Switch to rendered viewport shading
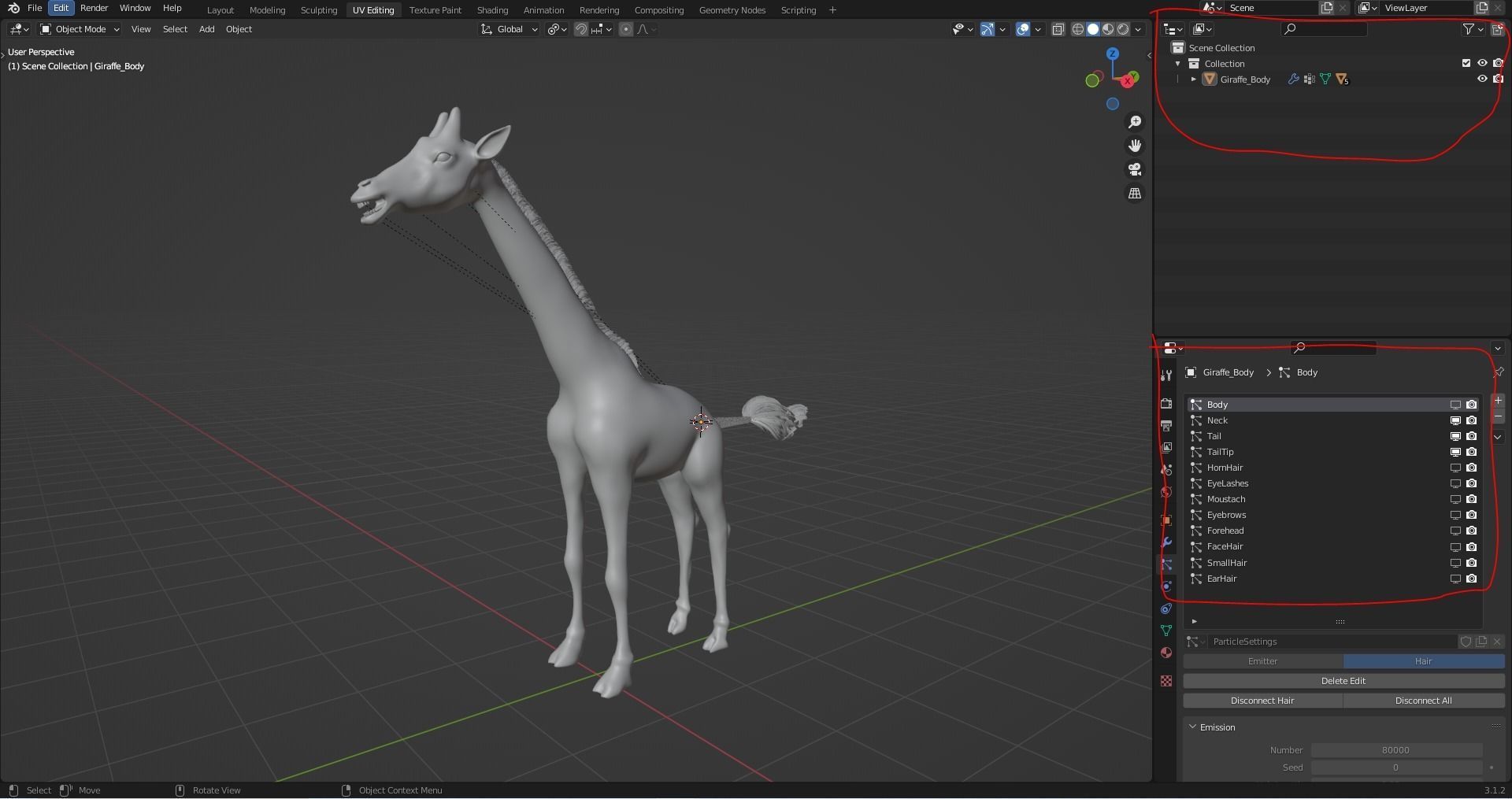Image resolution: width=1512 pixels, height=799 pixels. (x=1123, y=29)
